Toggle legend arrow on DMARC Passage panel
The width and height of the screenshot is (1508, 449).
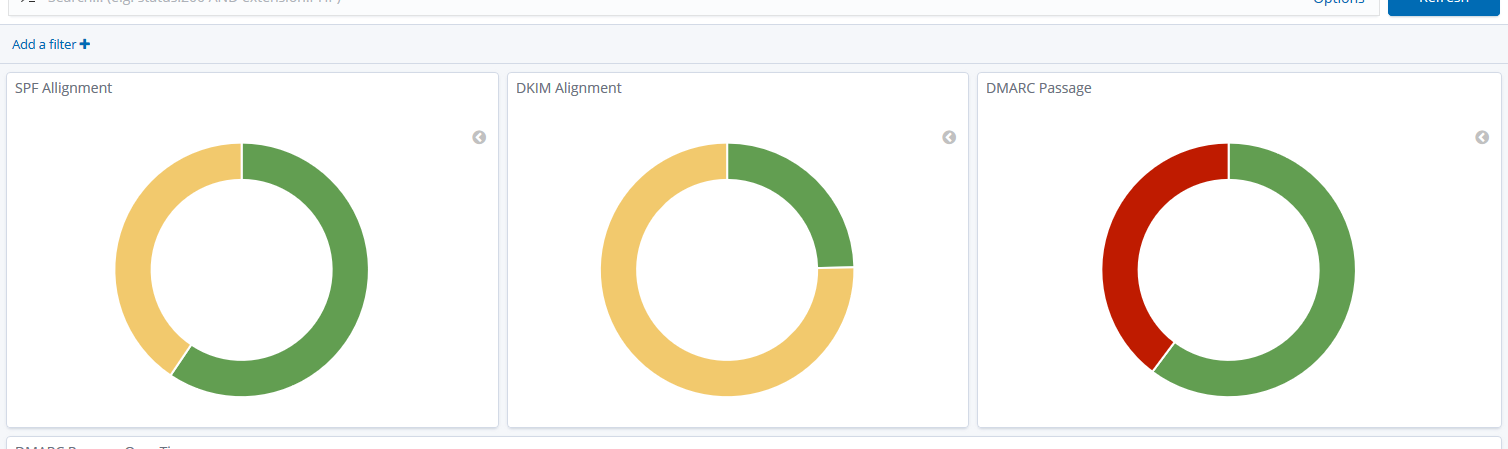tap(1482, 138)
